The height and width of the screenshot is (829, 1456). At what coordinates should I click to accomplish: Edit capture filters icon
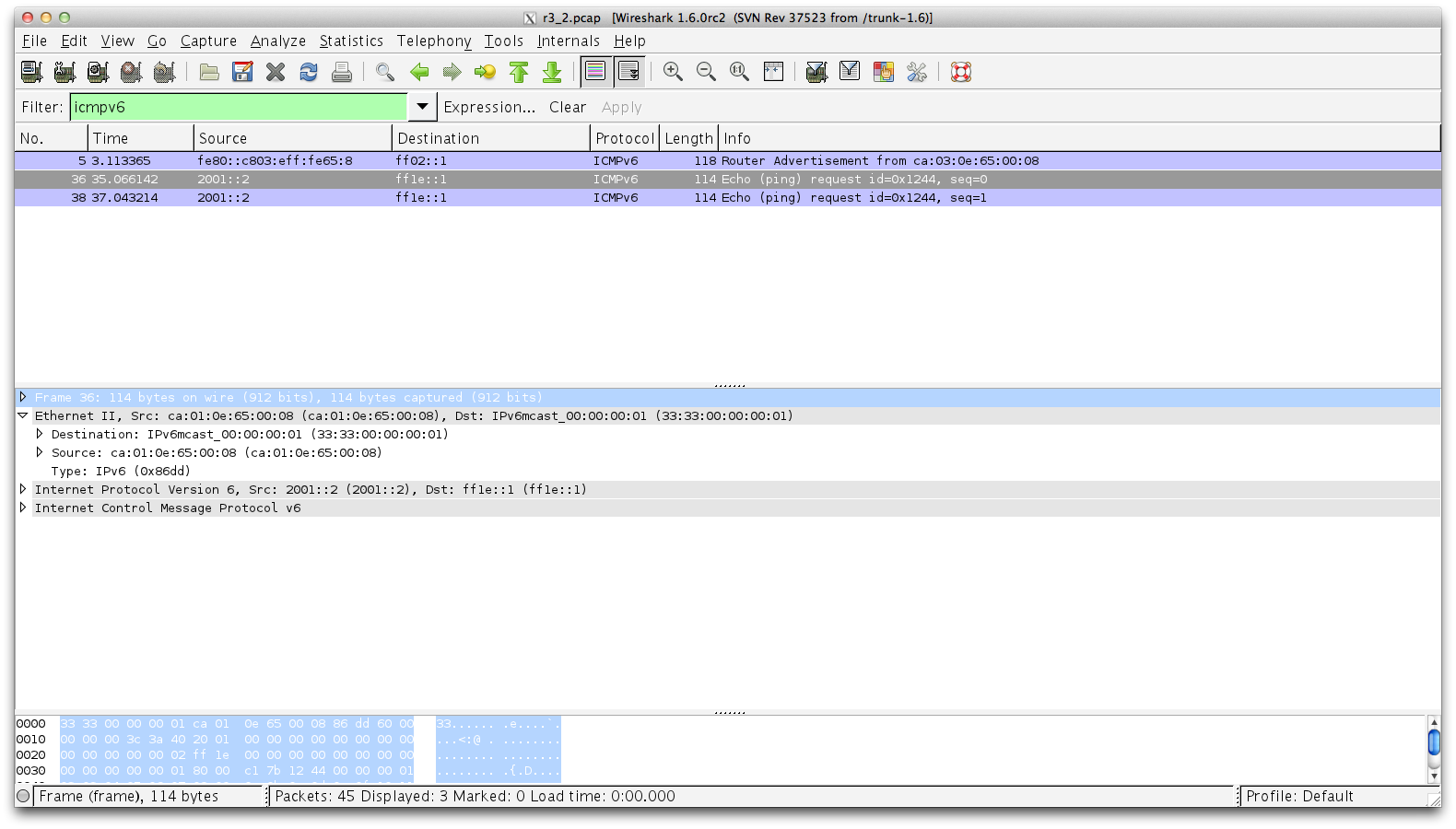coord(816,72)
